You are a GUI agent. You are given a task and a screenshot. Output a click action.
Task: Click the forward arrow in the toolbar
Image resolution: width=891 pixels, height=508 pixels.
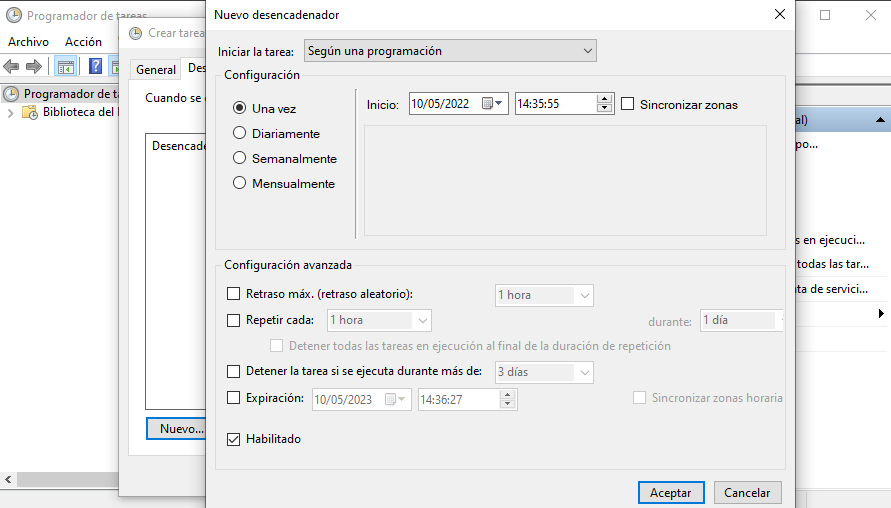[x=34, y=67]
